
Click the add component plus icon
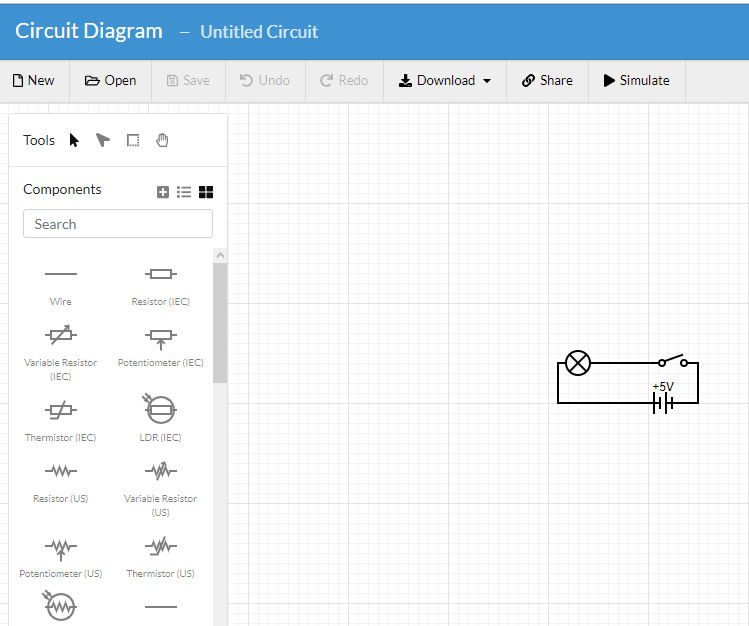tap(163, 192)
